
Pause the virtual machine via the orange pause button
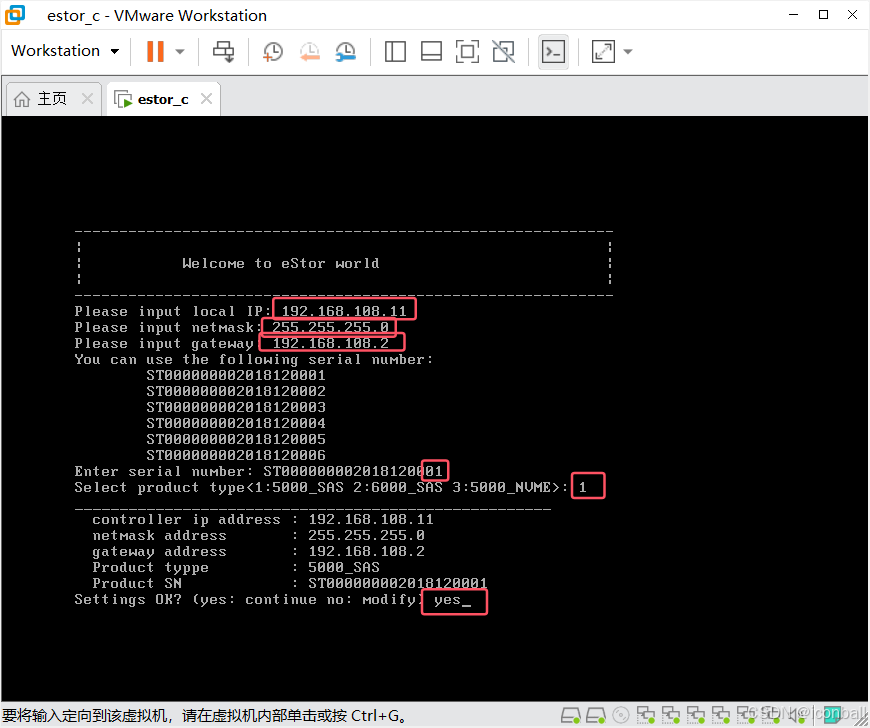(x=155, y=52)
